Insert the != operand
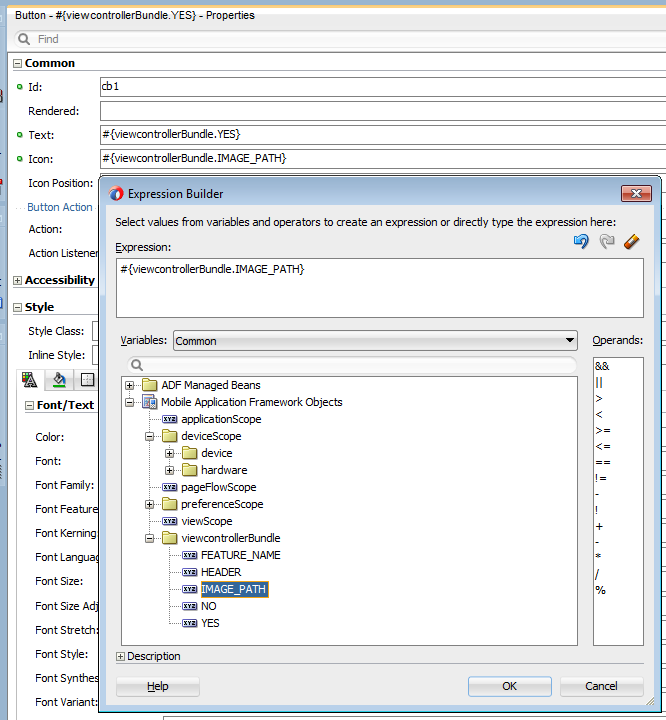Screen dimensions: 666x720 [x=601, y=478]
